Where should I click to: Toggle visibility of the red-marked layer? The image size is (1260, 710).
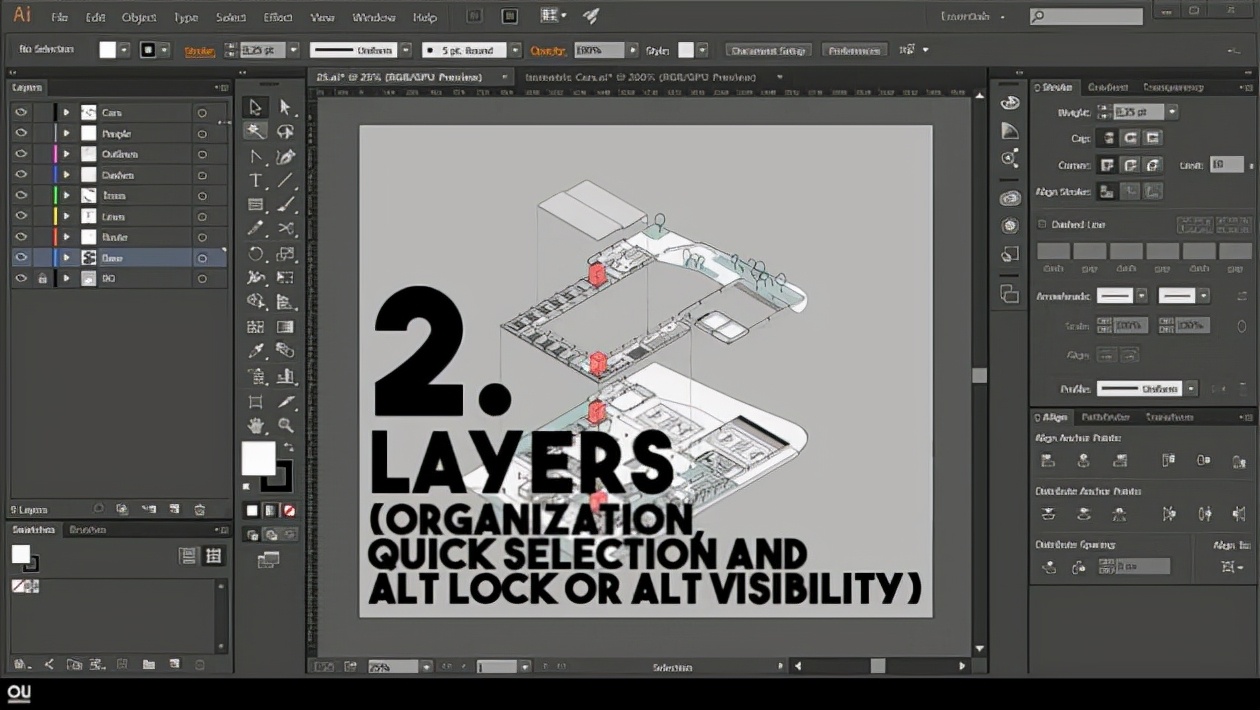coord(21,237)
